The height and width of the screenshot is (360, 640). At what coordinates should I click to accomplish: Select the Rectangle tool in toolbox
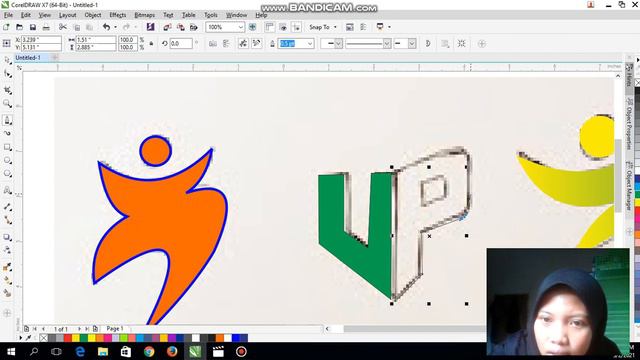[x=7, y=147]
